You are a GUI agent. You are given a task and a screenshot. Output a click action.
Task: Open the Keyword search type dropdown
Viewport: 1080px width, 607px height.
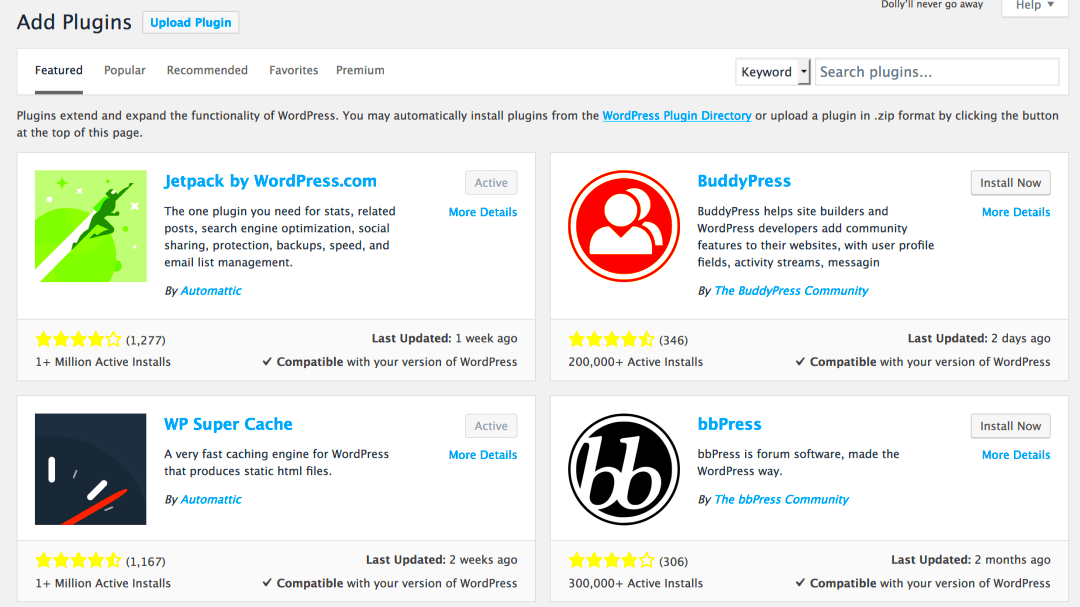point(773,72)
